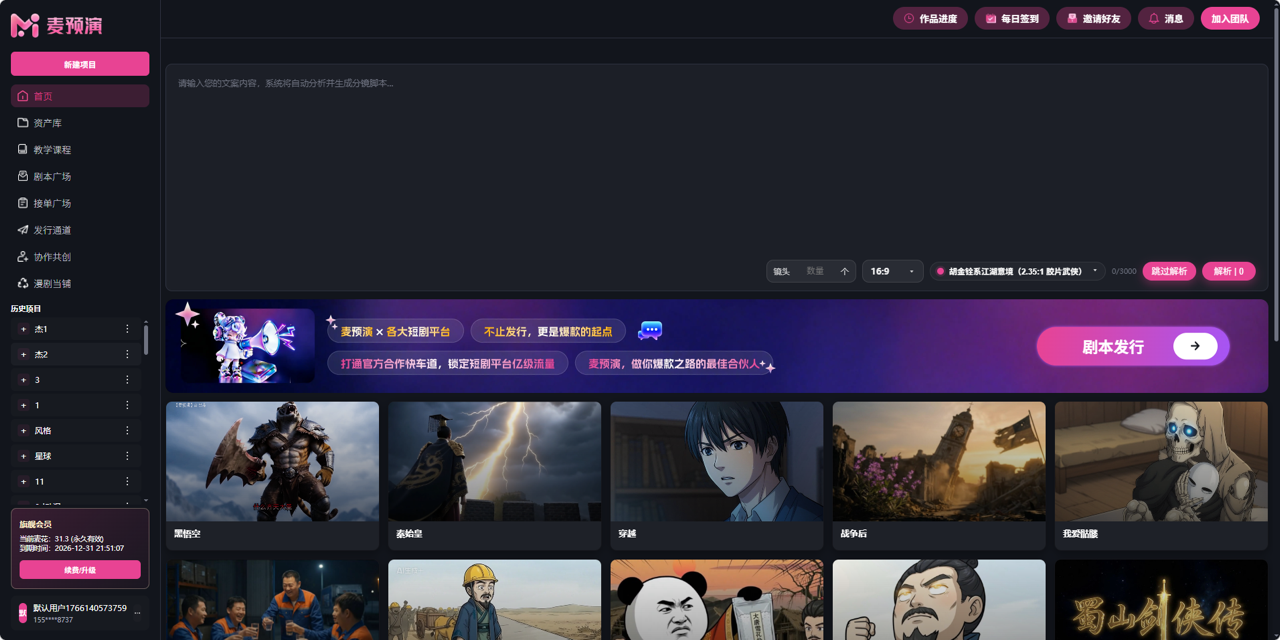Click the 新建项目 button
This screenshot has width=1280, height=640.
pos(80,64)
